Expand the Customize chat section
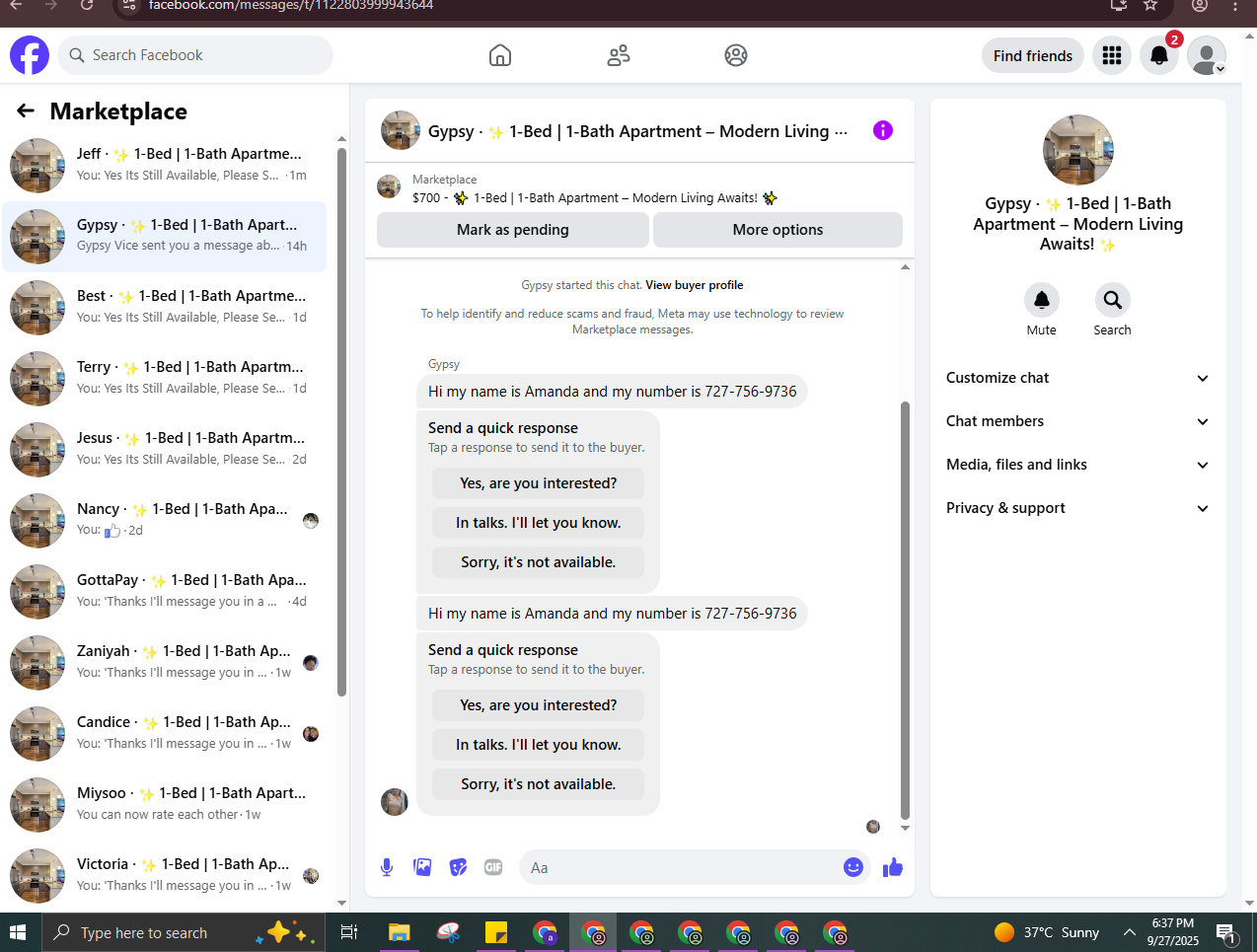The image size is (1257, 952). (1077, 378)
